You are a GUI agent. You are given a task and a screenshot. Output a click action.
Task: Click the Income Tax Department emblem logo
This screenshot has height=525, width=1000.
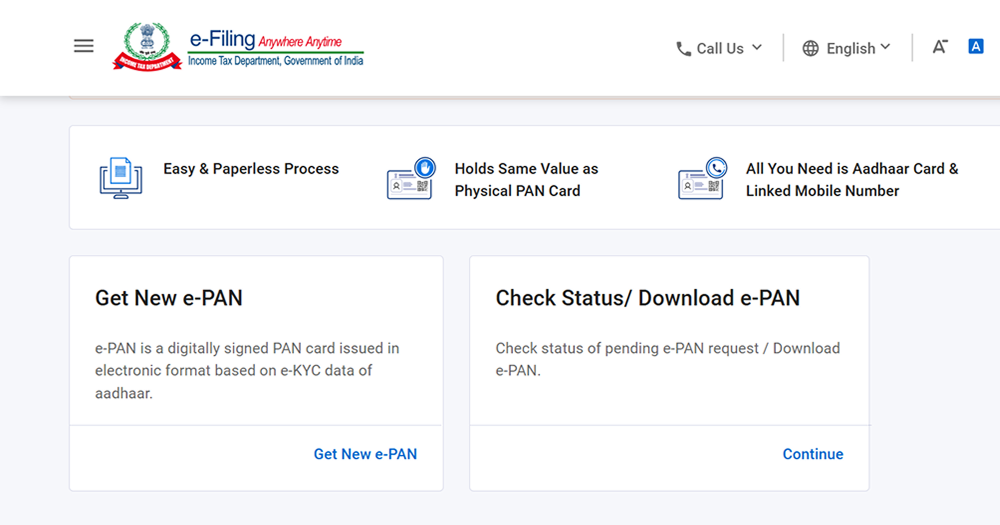click(x=147, y=46)
